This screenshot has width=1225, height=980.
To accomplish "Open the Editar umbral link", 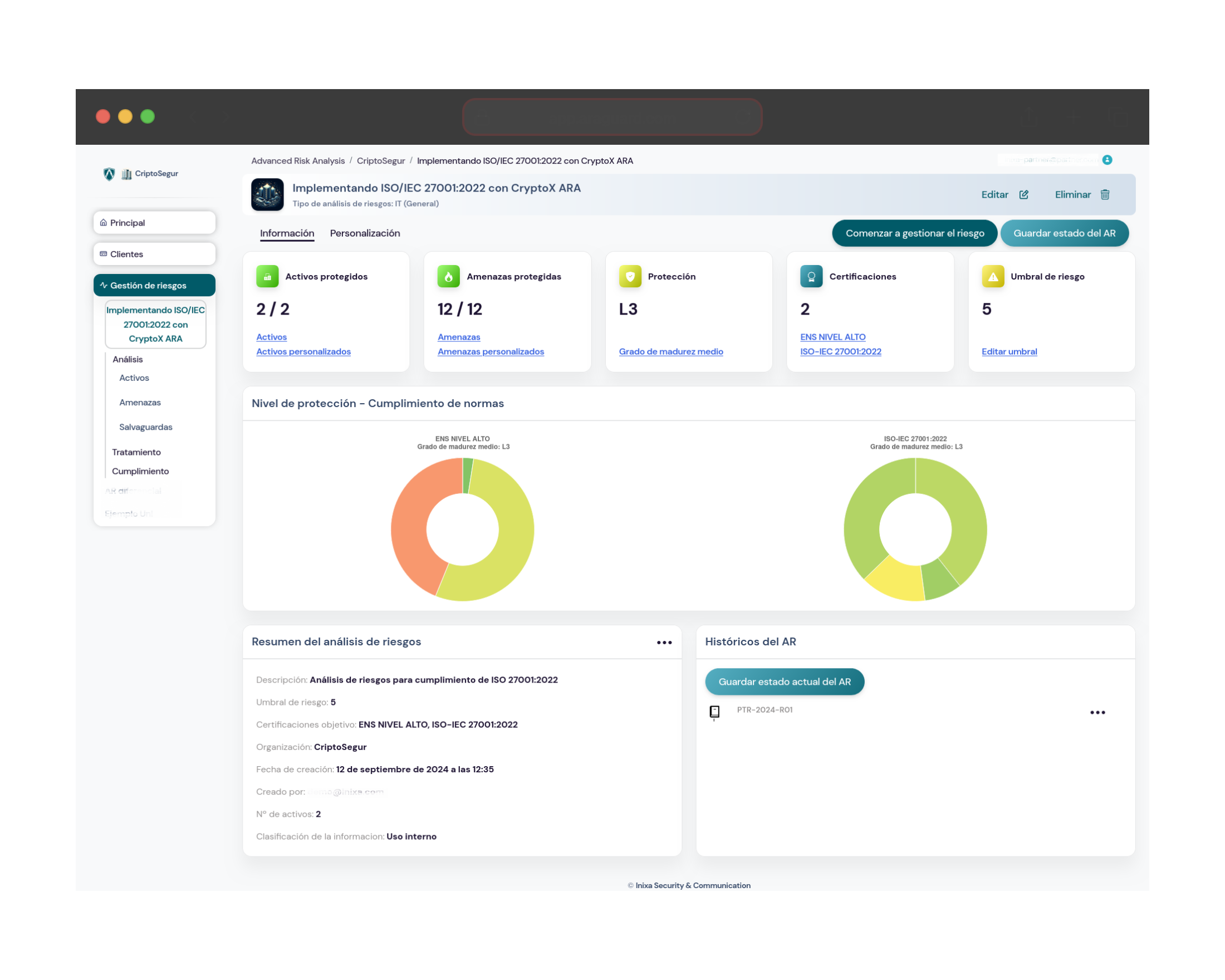I will (x=1009, y=351).
